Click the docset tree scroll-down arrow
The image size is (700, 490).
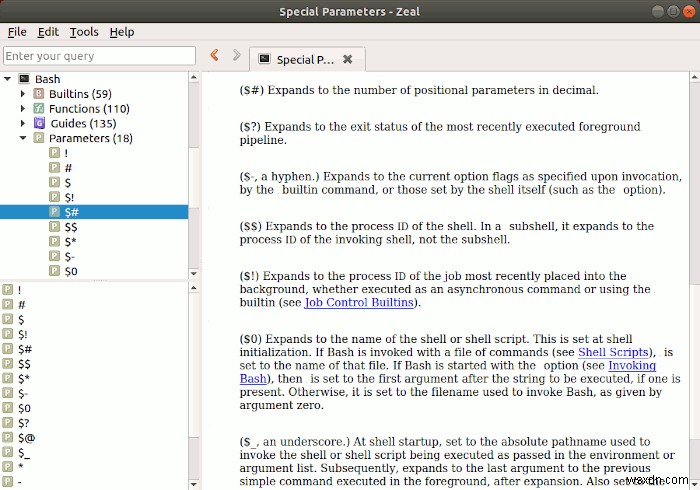point(193,274)
